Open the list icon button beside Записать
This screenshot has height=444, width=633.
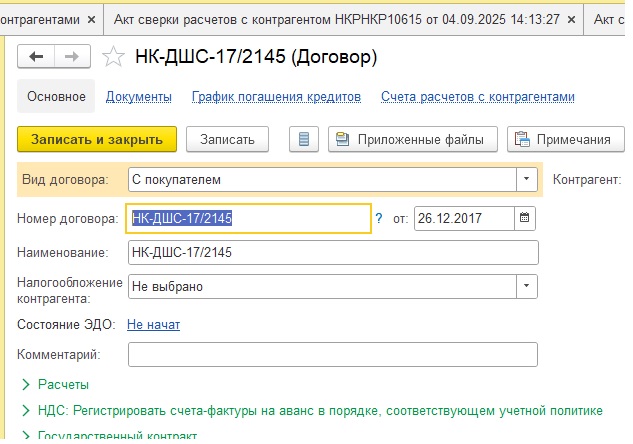click(x=304, y=139)
